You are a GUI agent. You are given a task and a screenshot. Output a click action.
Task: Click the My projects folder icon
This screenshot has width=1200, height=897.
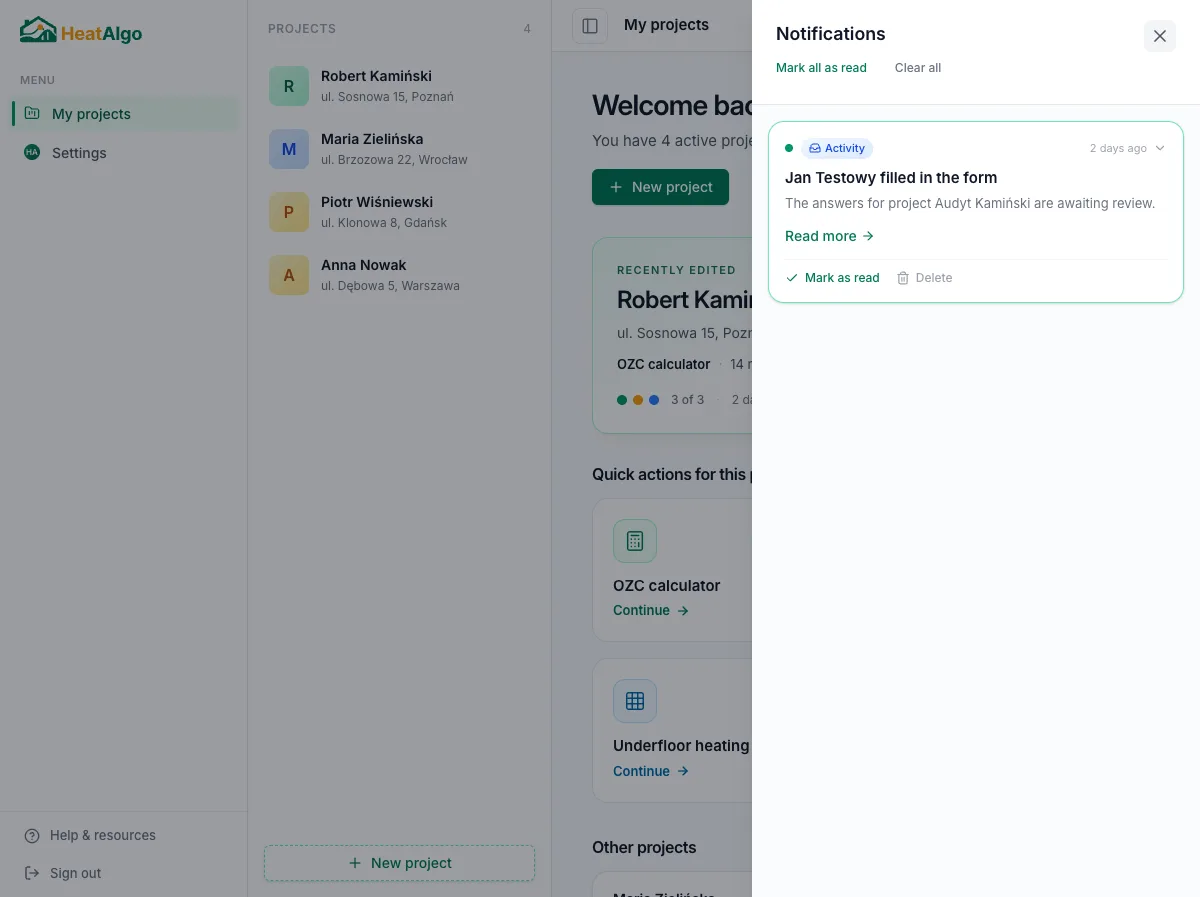pos(32,113)
